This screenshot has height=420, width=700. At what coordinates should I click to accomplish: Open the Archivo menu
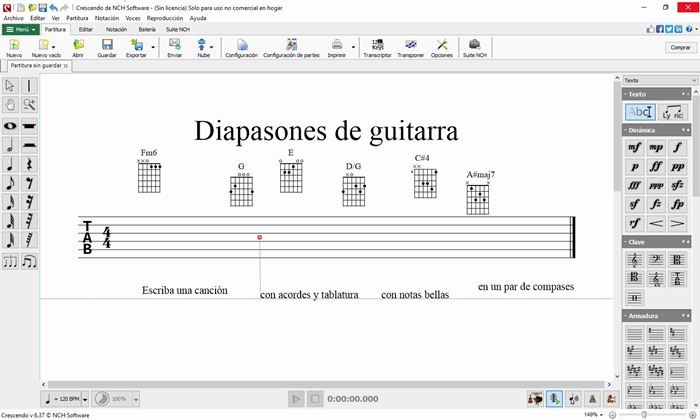[x=13, y=18]
